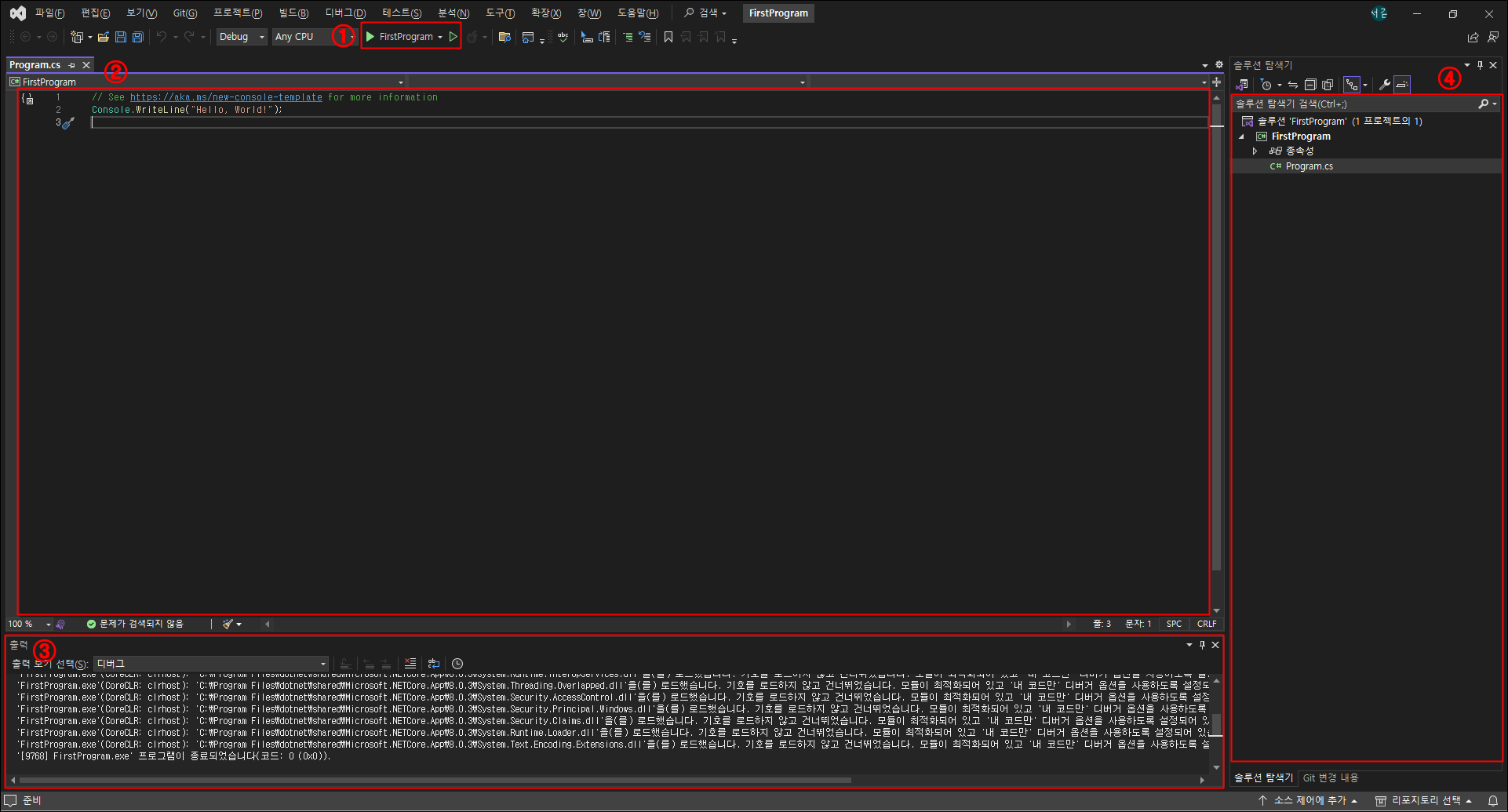Toggle a bookmark on the current line
Viewport: 1508px width, 812px height.
[x=668, y=37]
